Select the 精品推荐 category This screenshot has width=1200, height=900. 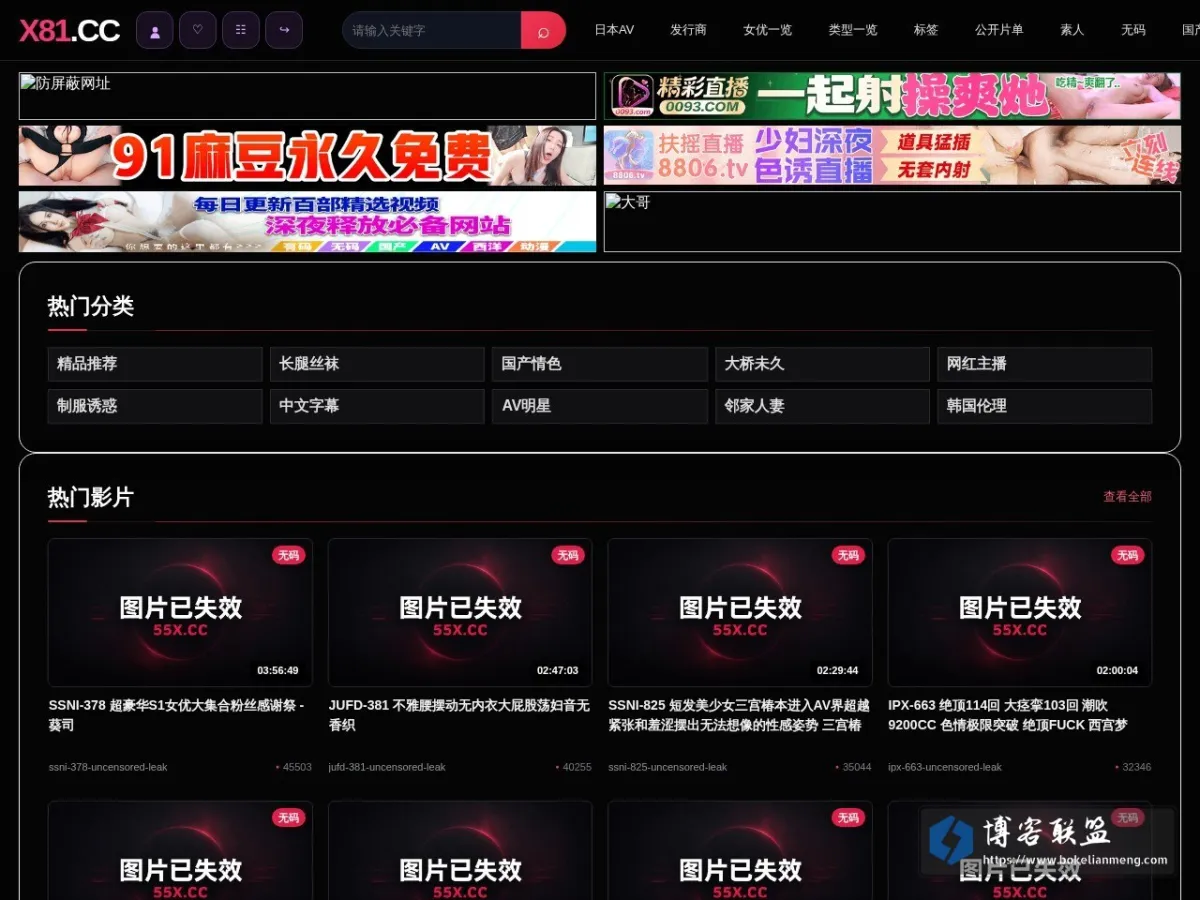(155, 364)
